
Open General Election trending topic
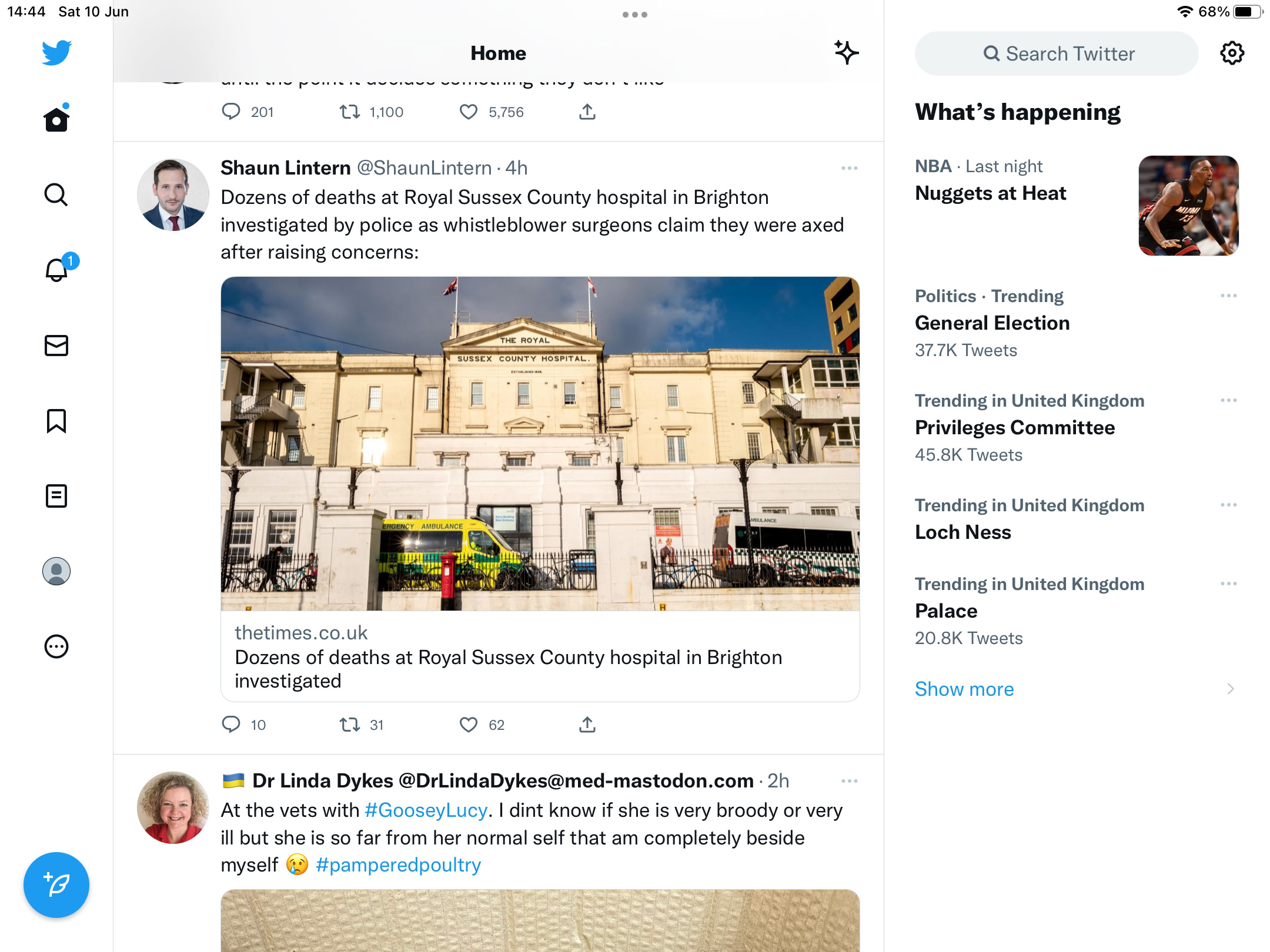(x=992, y=323)
